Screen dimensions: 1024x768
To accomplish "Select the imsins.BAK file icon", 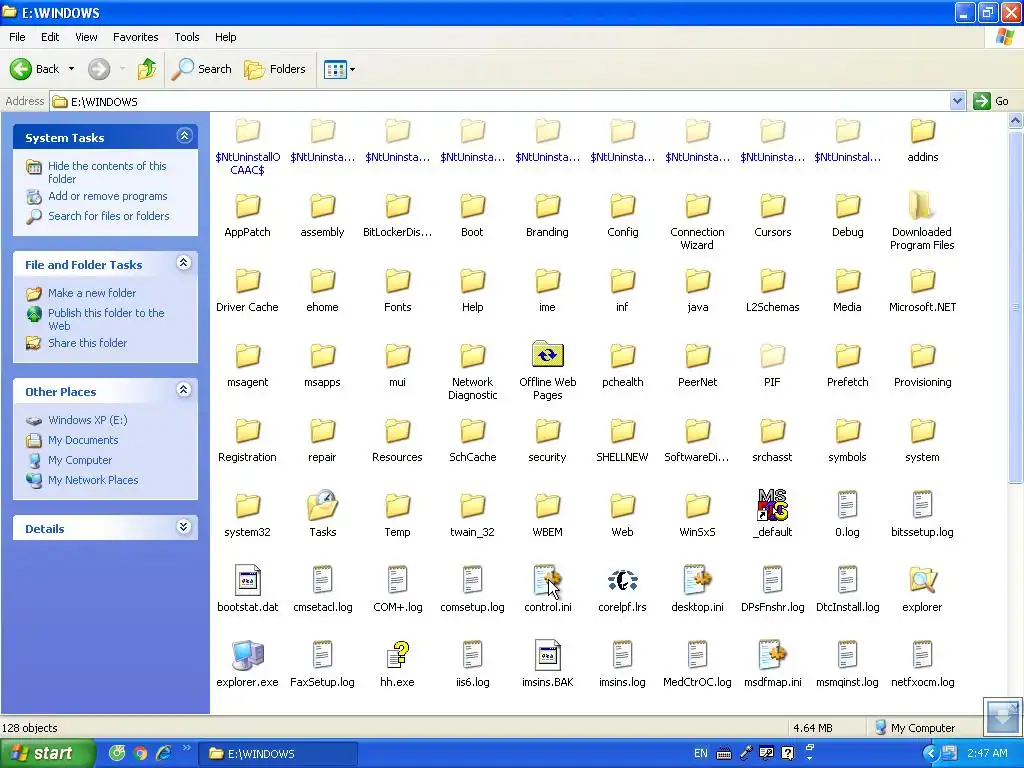I will click(547, 655).
